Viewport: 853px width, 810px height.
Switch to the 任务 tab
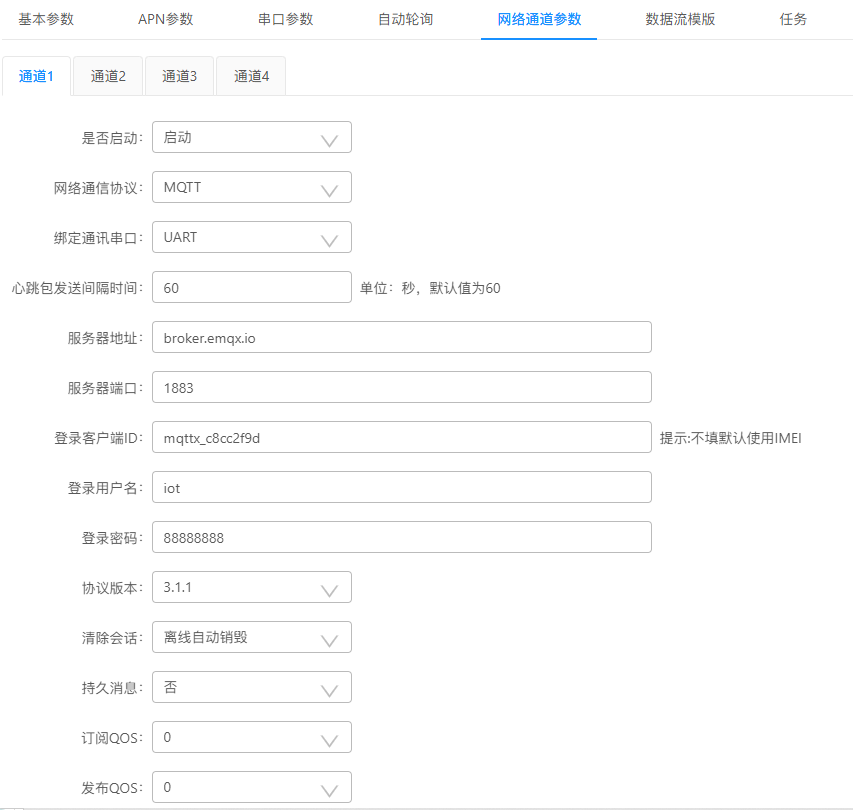pos(793,20)
